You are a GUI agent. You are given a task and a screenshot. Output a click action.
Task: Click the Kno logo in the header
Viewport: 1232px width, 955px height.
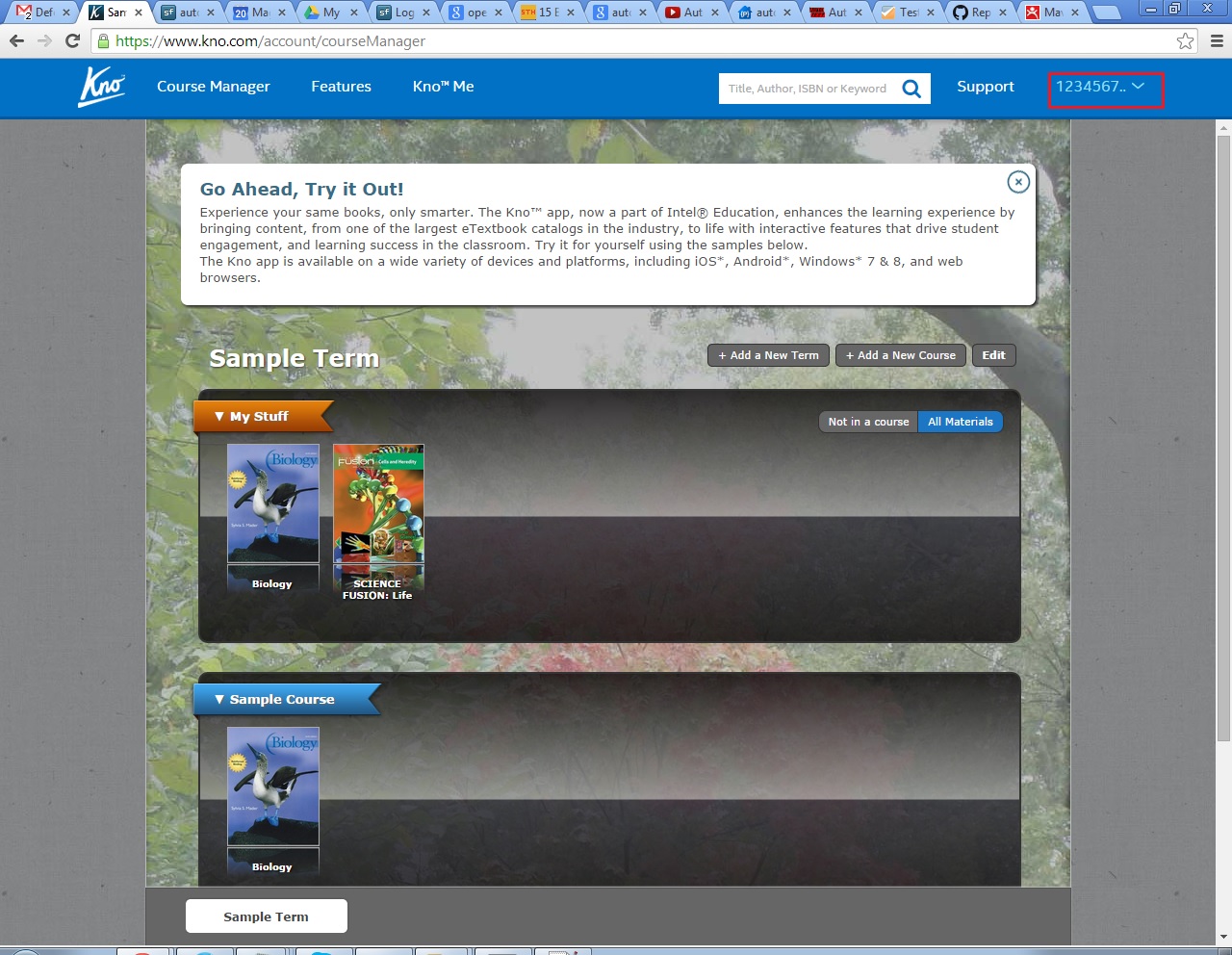tap(101, 87)
